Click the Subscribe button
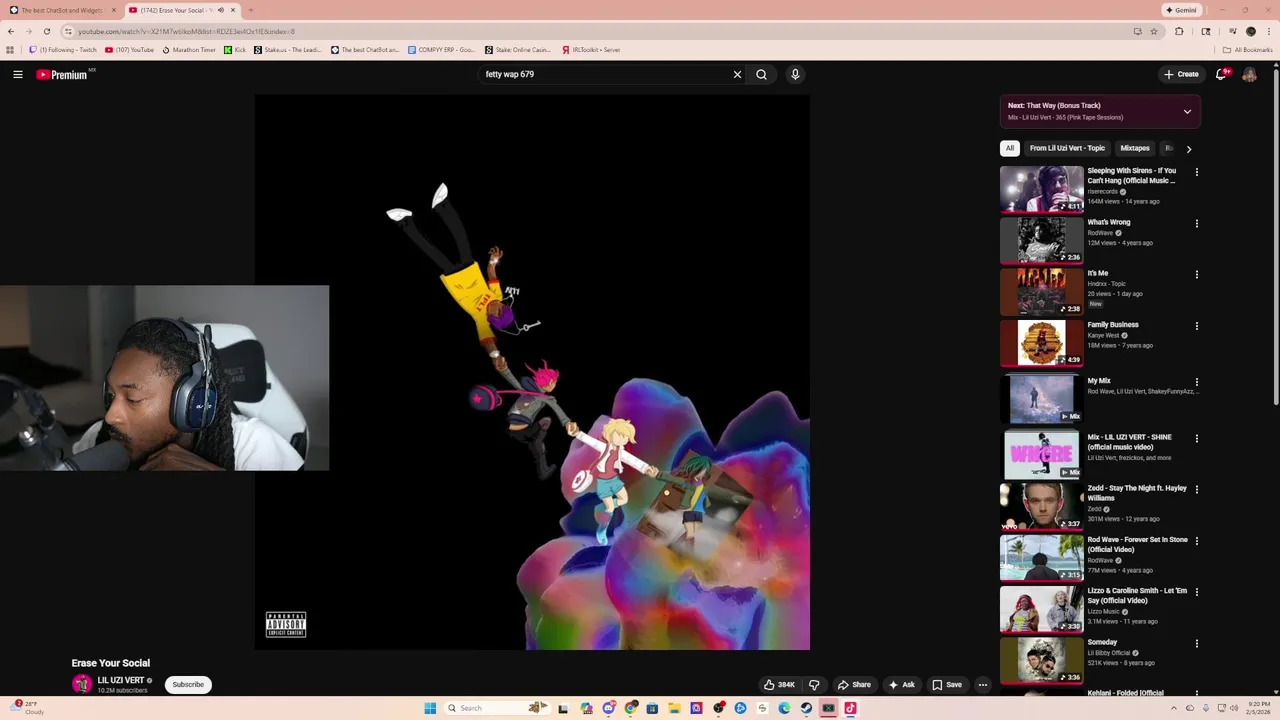Viewport: 1280px width, 720px height. tap(188, 685)
